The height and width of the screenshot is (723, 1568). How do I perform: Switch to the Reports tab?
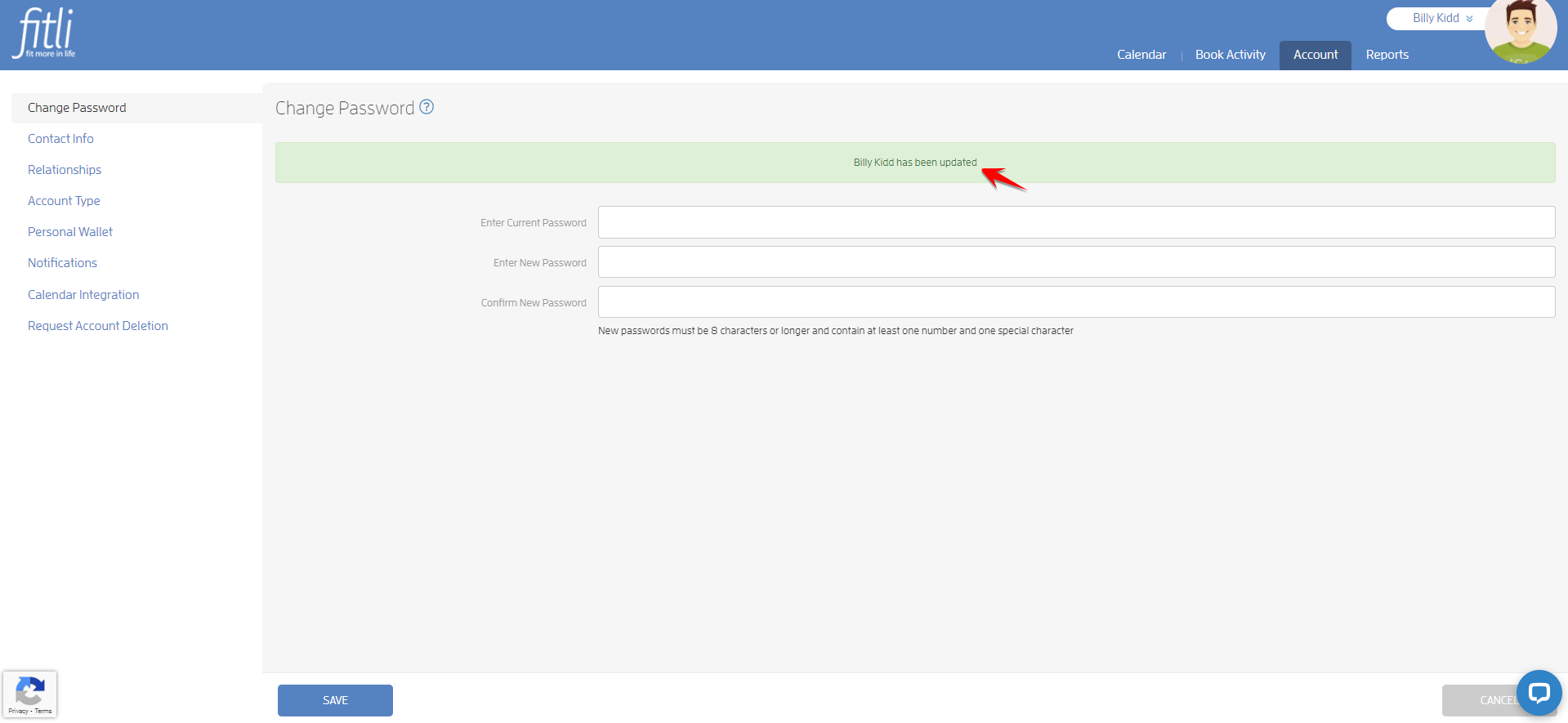tap(1387, 55)
